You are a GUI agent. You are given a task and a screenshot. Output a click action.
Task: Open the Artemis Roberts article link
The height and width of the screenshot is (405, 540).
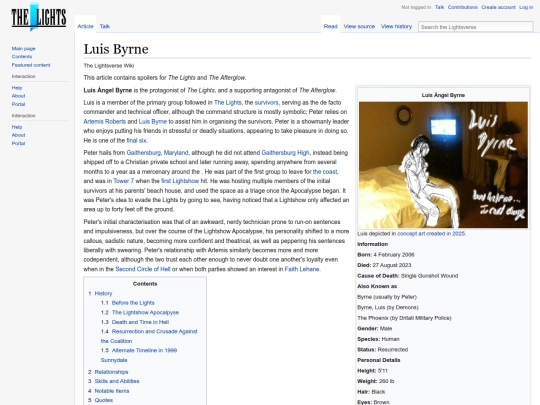104,122
